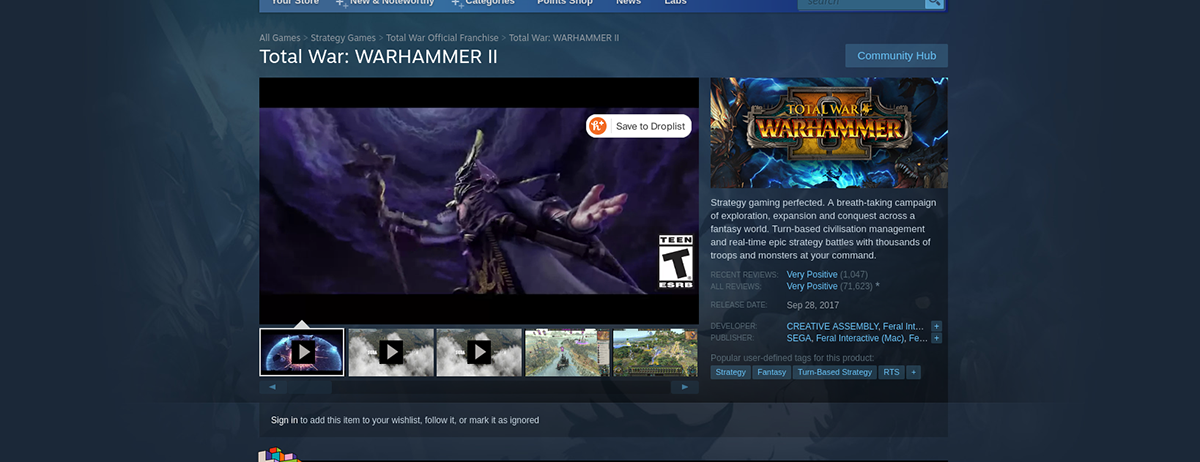
Task: Select the fourth screenshot with the road battle
Action: (567, 352)
